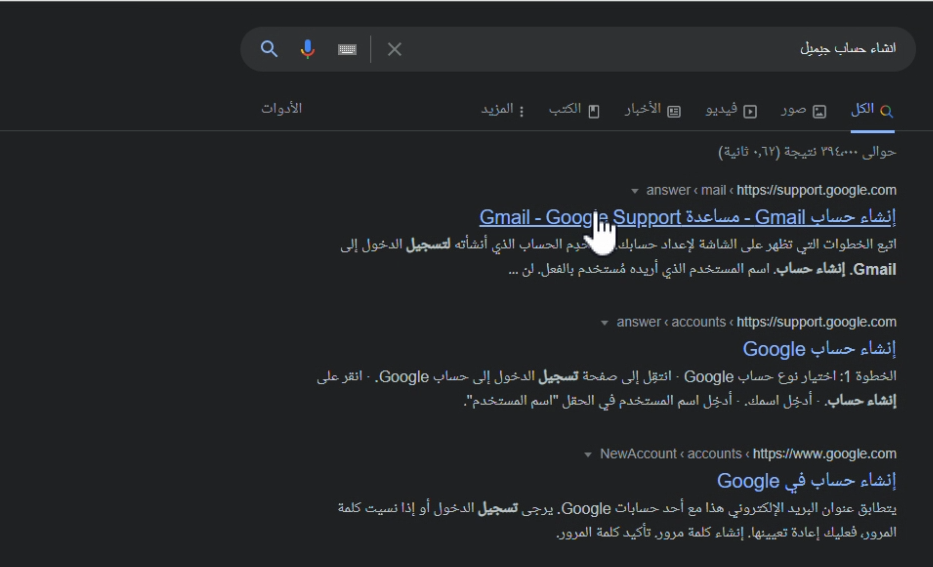Switch to the فيديو (Videos) tab
The image size is (933, 567).
tap(731, 110)
